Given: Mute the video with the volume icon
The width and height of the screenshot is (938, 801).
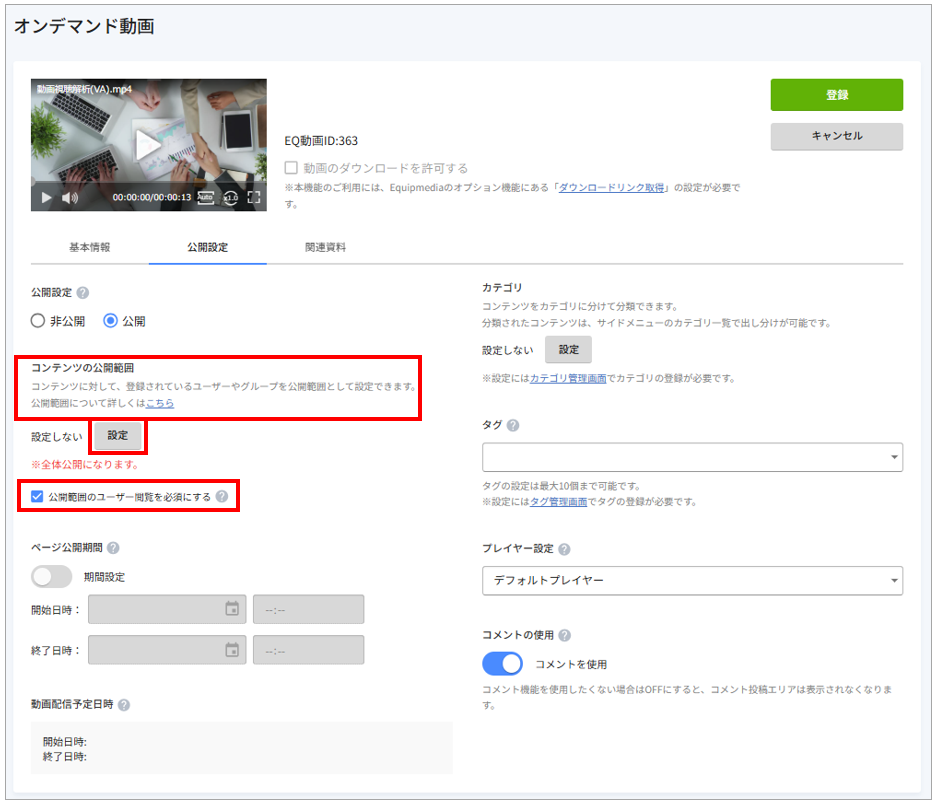Looking at the screenshot, I should (x=70, y=197).
